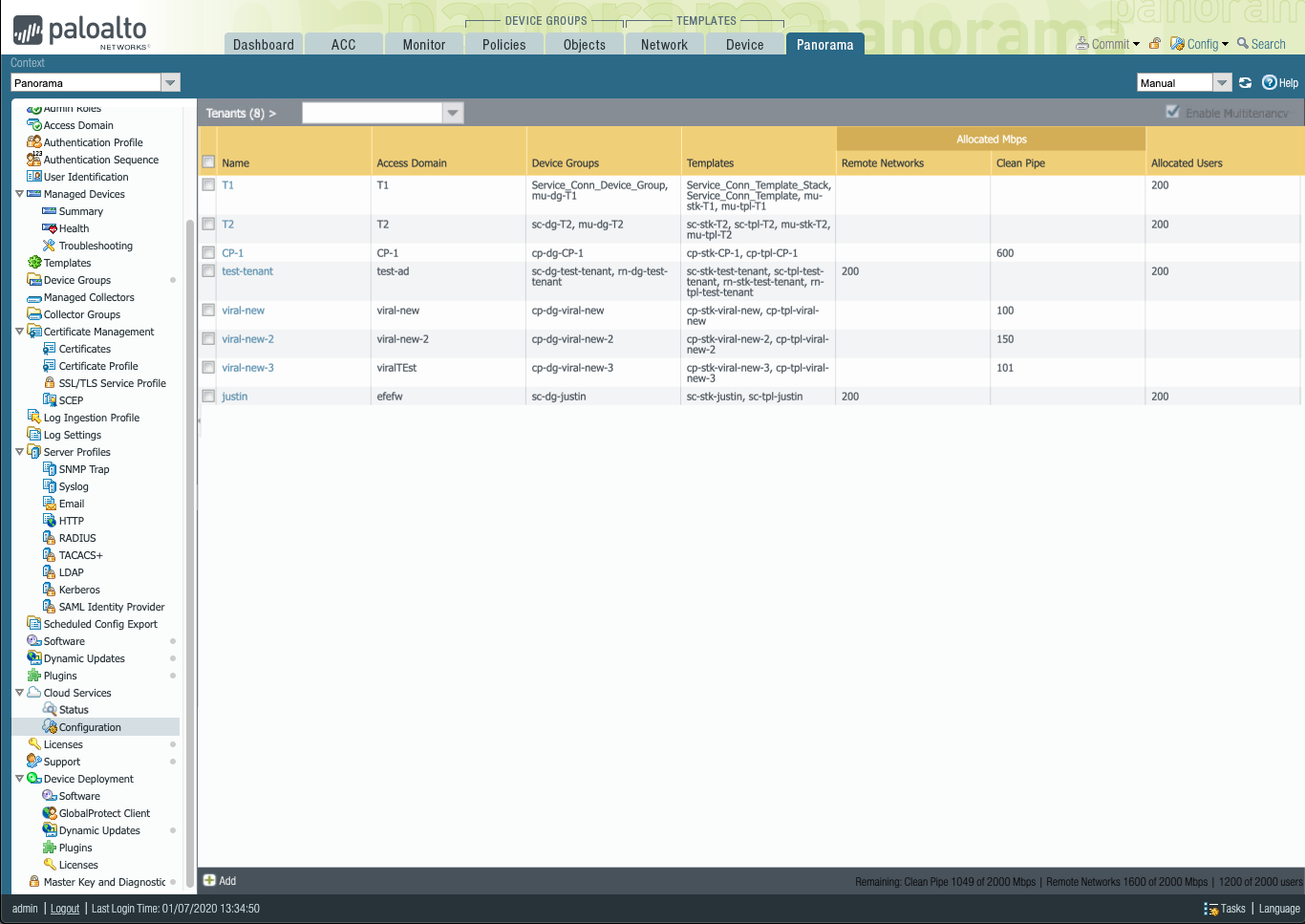The height and width of the screenshot is (924, 1305).
Task: Click the Language link in status bar
Action: point(1279,909)
